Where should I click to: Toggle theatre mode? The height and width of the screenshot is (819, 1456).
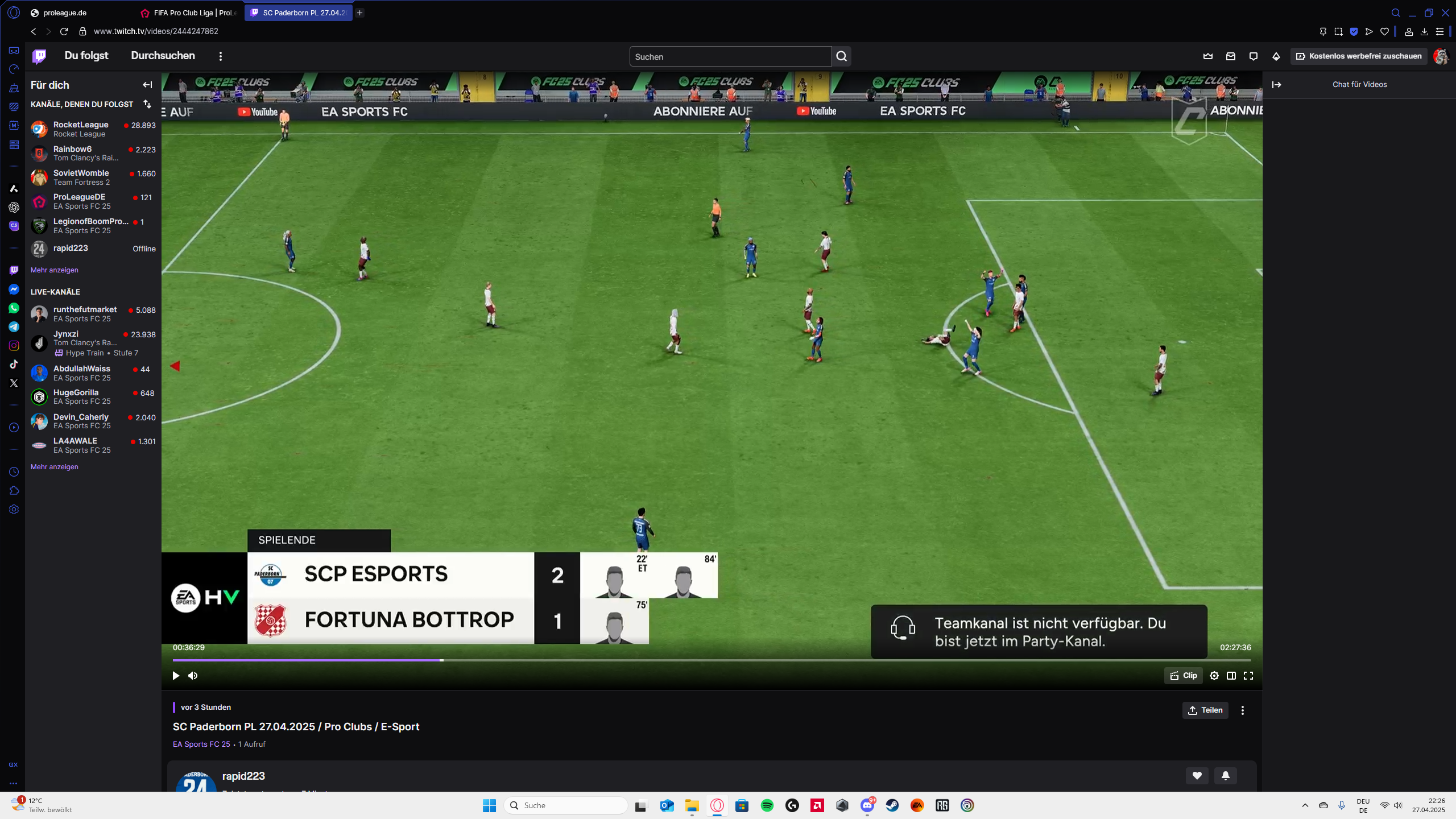[x=1231, y=676]
